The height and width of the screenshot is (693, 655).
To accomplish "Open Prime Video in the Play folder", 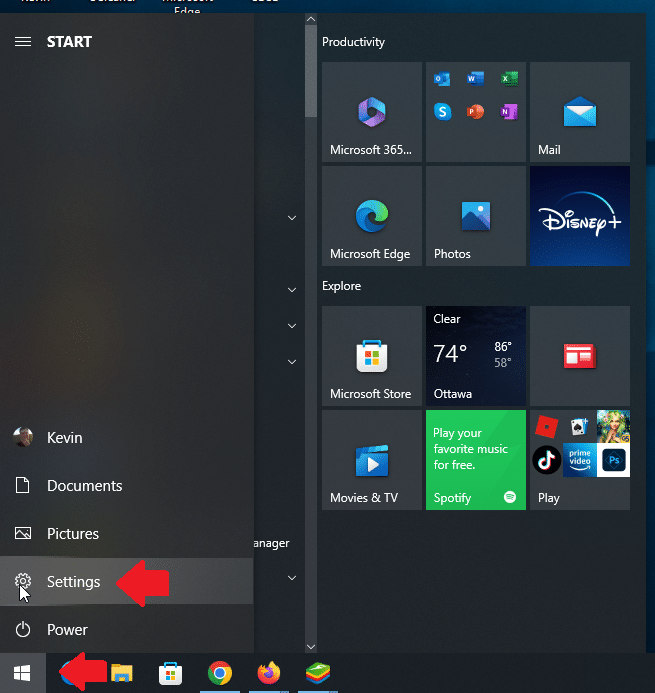I will coord(580,460).
